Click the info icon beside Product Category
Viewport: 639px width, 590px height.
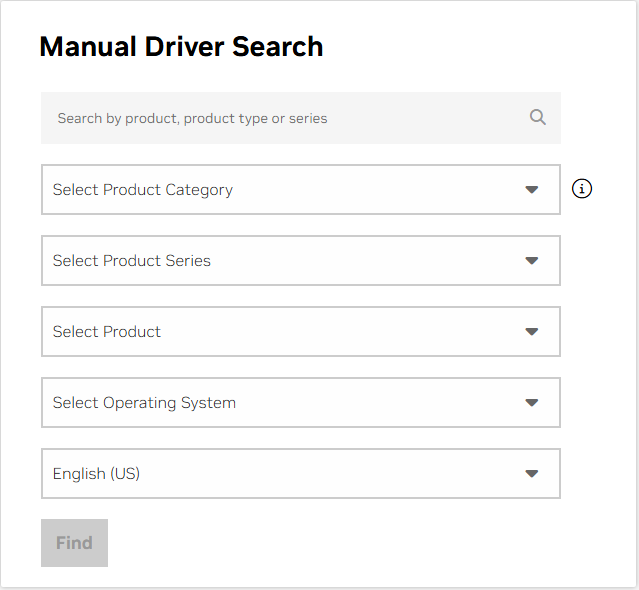pyautogui.click(x=582, y=189)
